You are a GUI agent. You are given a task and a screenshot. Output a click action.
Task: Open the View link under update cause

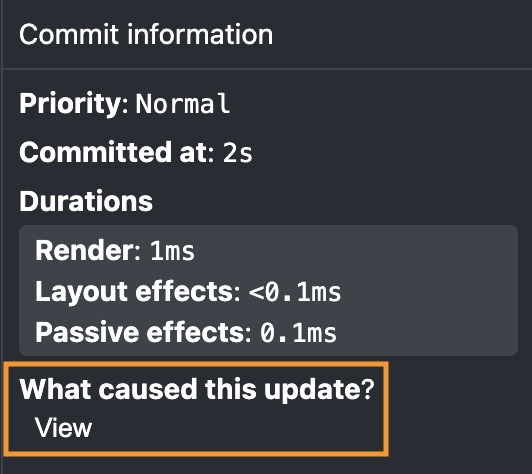coord(63,428)
